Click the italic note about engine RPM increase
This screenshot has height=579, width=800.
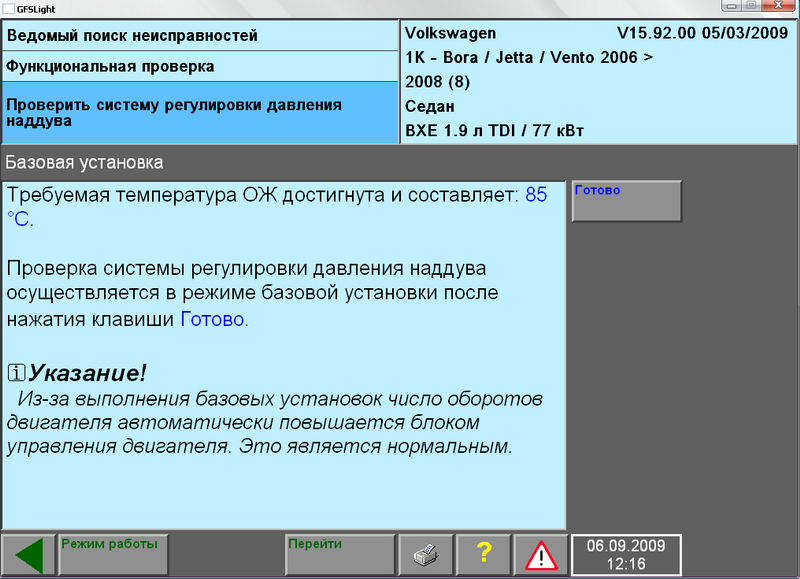tap(274, 422)
